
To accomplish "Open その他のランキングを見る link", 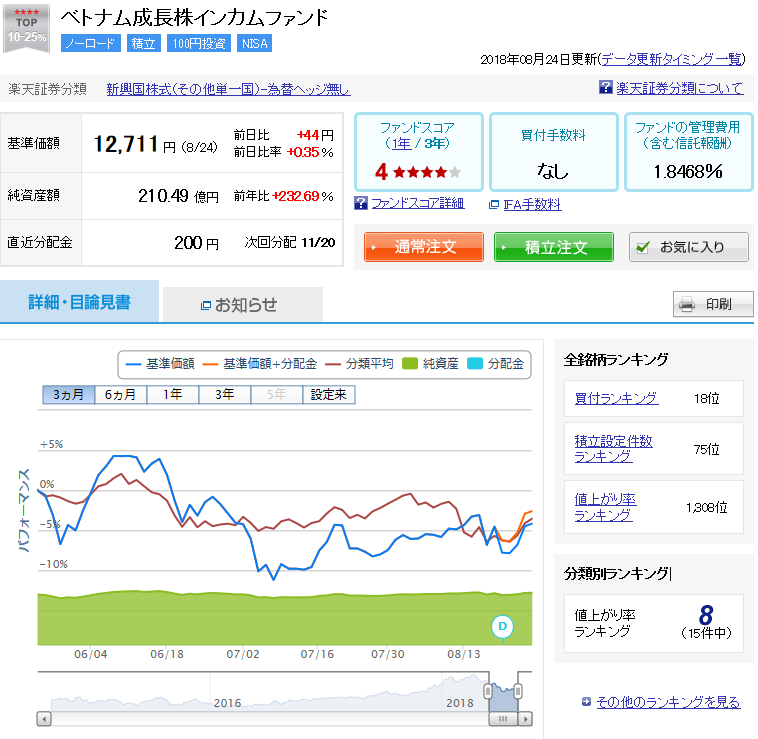I will (x=668, y=702).
